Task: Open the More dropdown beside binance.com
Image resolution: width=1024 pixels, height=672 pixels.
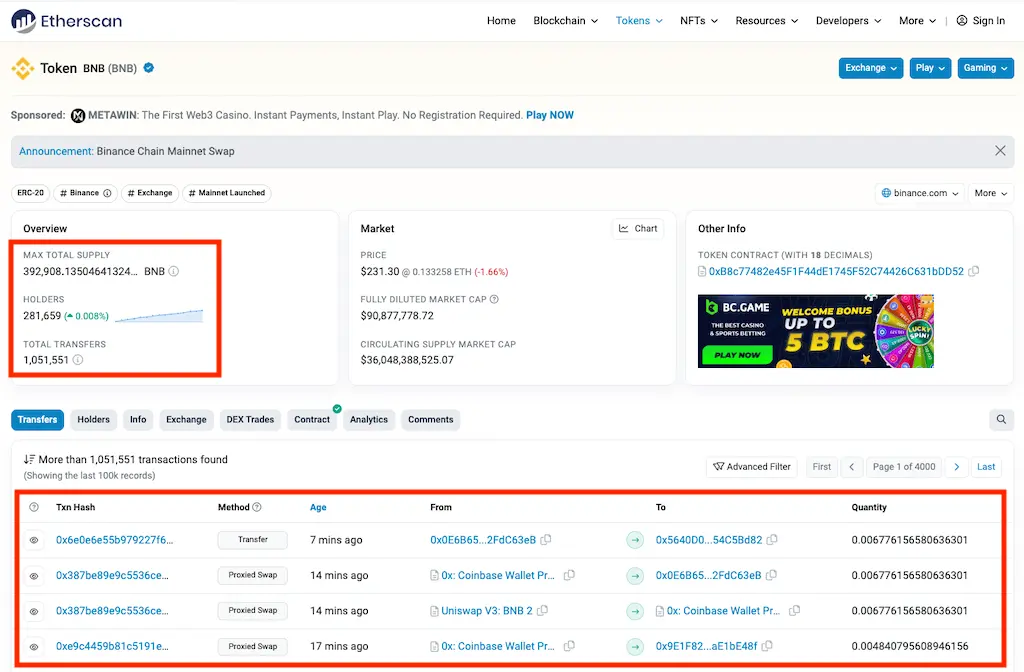Action: (991, 193)
